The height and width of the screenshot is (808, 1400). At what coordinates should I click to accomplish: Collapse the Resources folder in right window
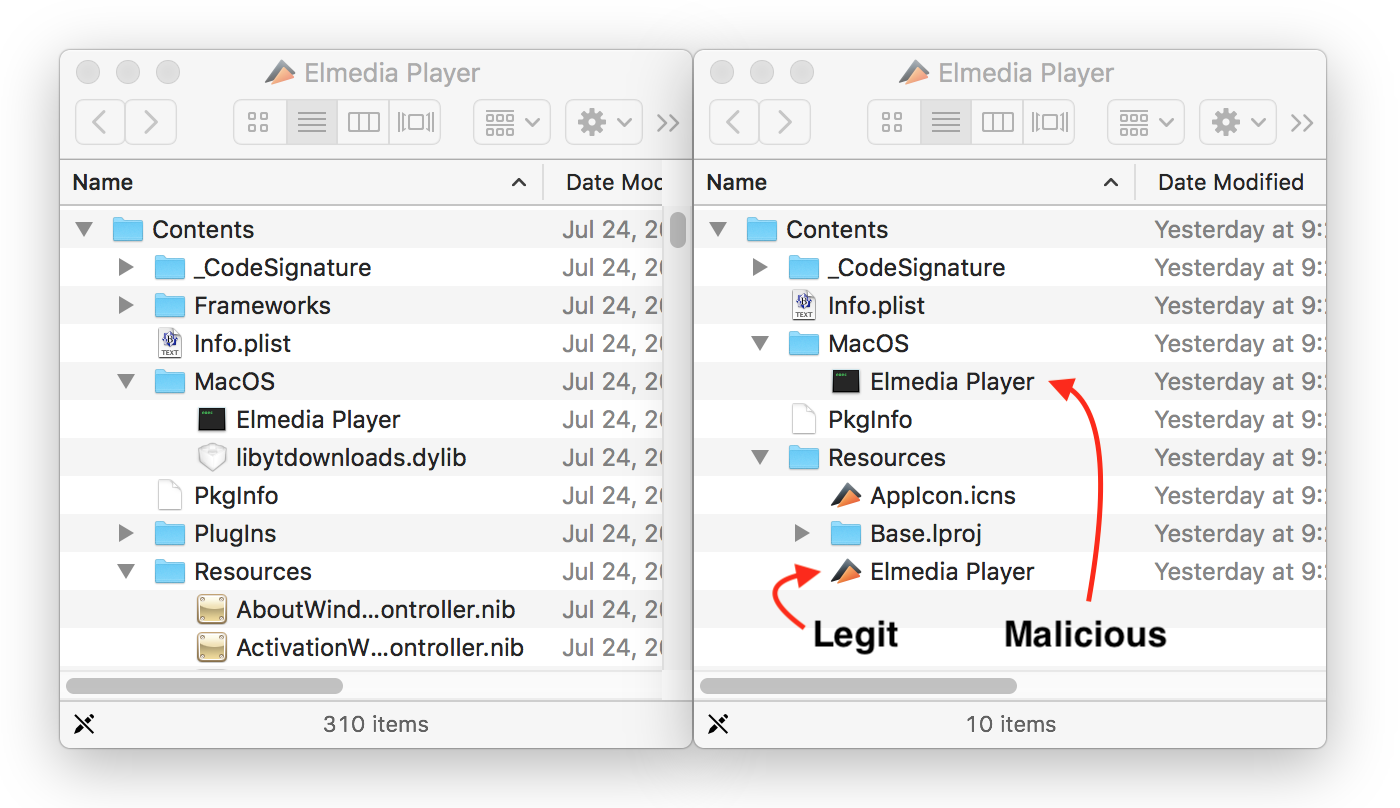(x=760, y=458)
